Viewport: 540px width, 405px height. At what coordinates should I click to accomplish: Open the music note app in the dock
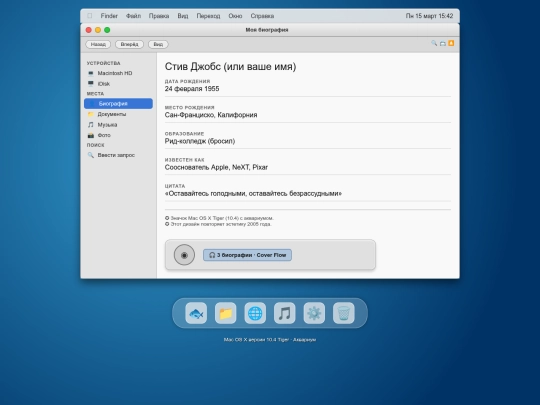284,313
